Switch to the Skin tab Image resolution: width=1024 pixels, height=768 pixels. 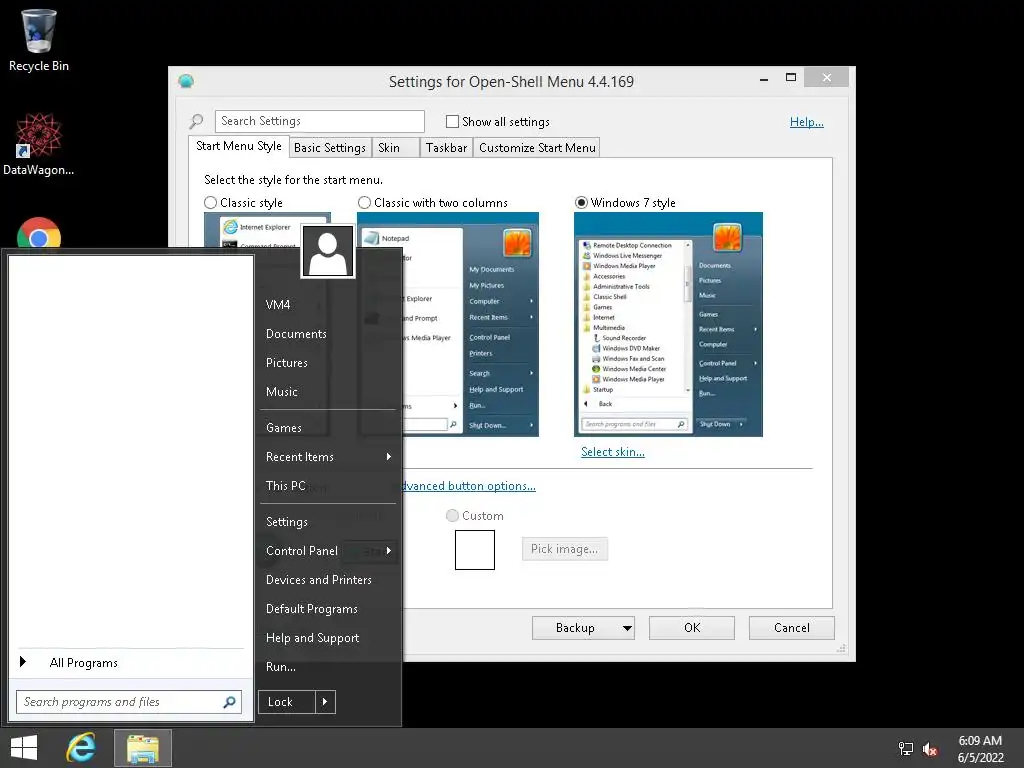click(395, 148)
